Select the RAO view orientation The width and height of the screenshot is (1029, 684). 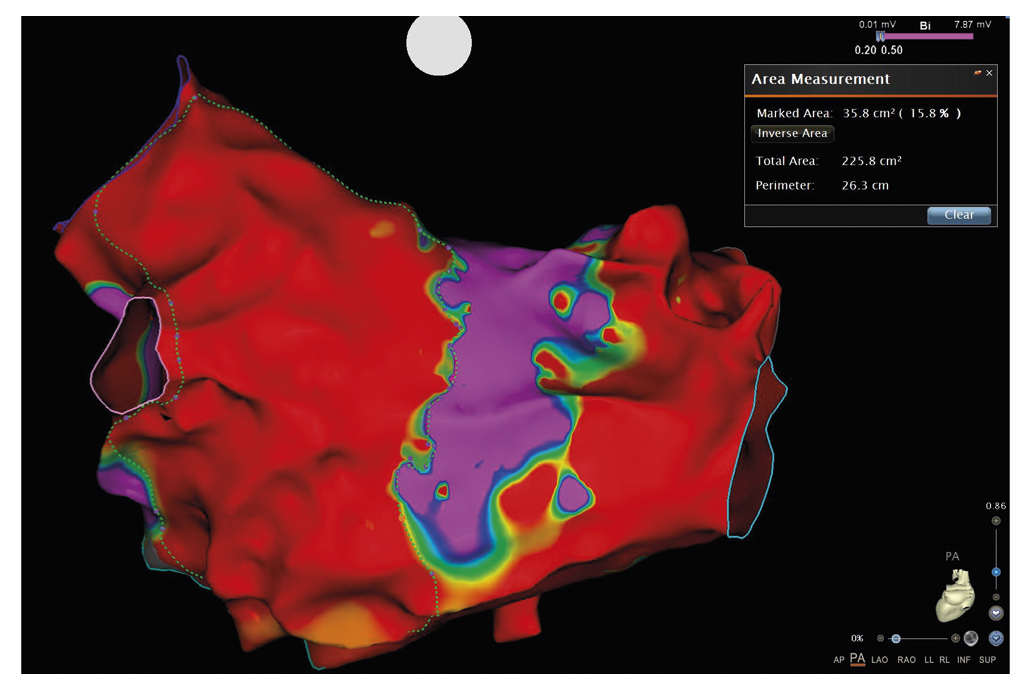coord(906,660)
